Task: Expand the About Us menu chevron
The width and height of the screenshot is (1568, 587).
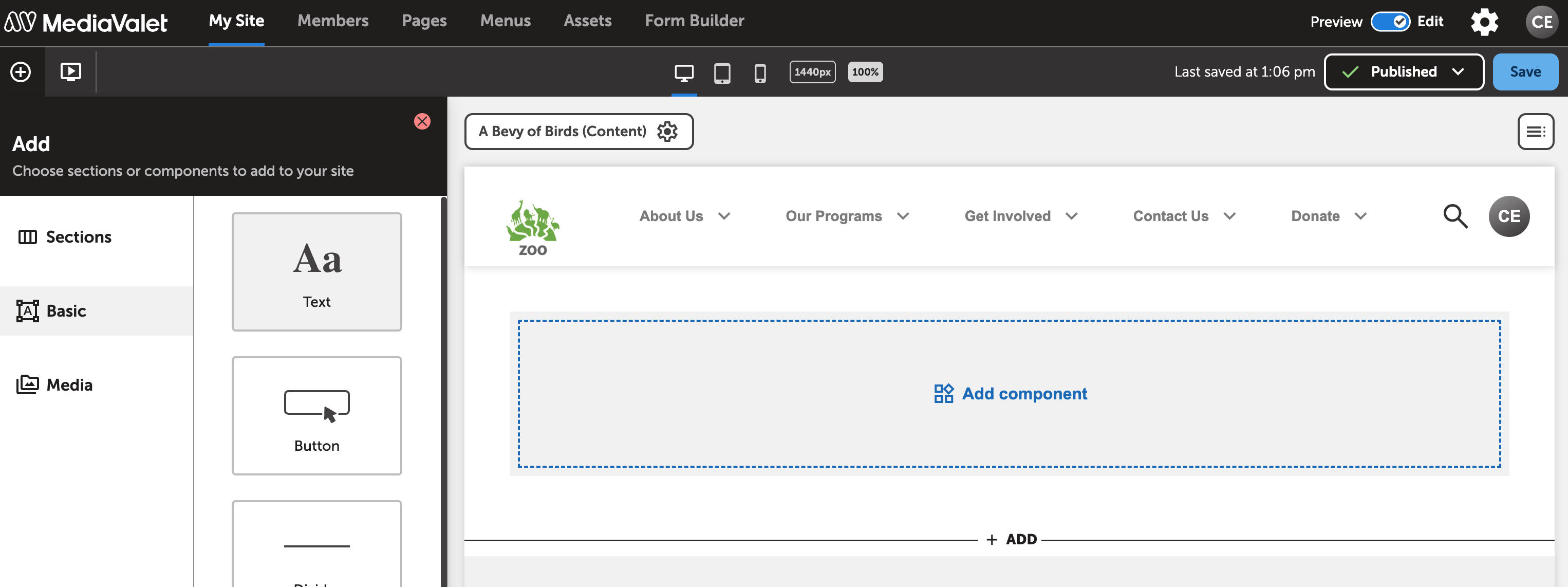Action: (x=724, y=216)
